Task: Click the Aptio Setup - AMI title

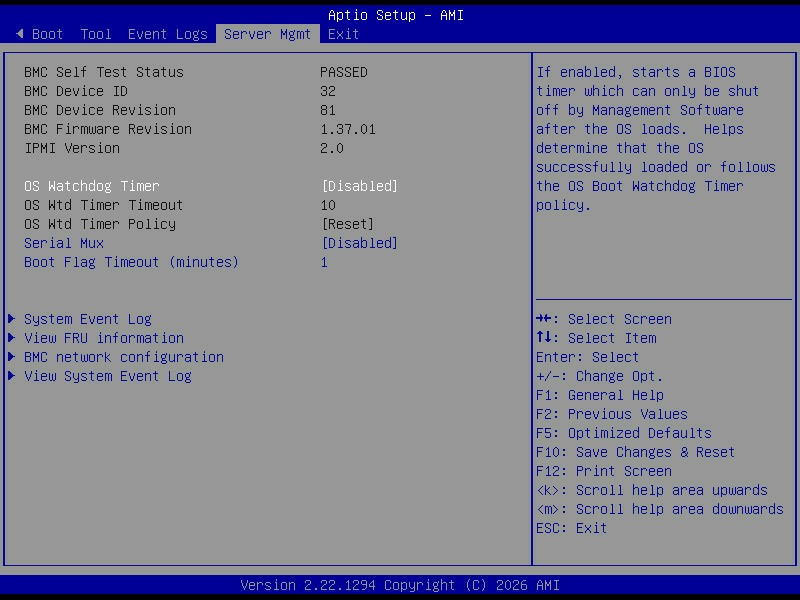Action: click(x=396, y=15)
